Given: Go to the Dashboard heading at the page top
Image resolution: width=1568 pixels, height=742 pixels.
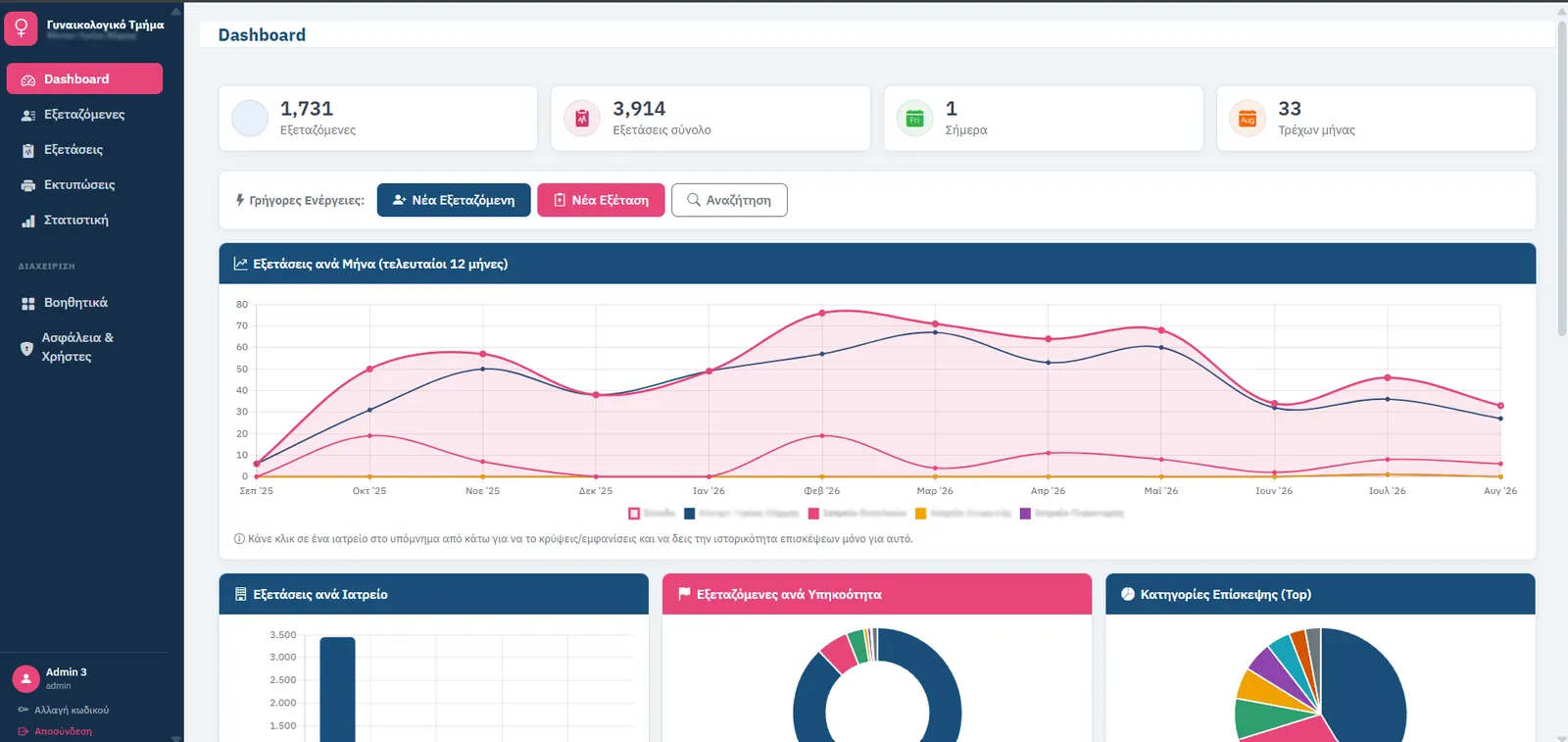Looking at the screenshot, I should [262, 35].
